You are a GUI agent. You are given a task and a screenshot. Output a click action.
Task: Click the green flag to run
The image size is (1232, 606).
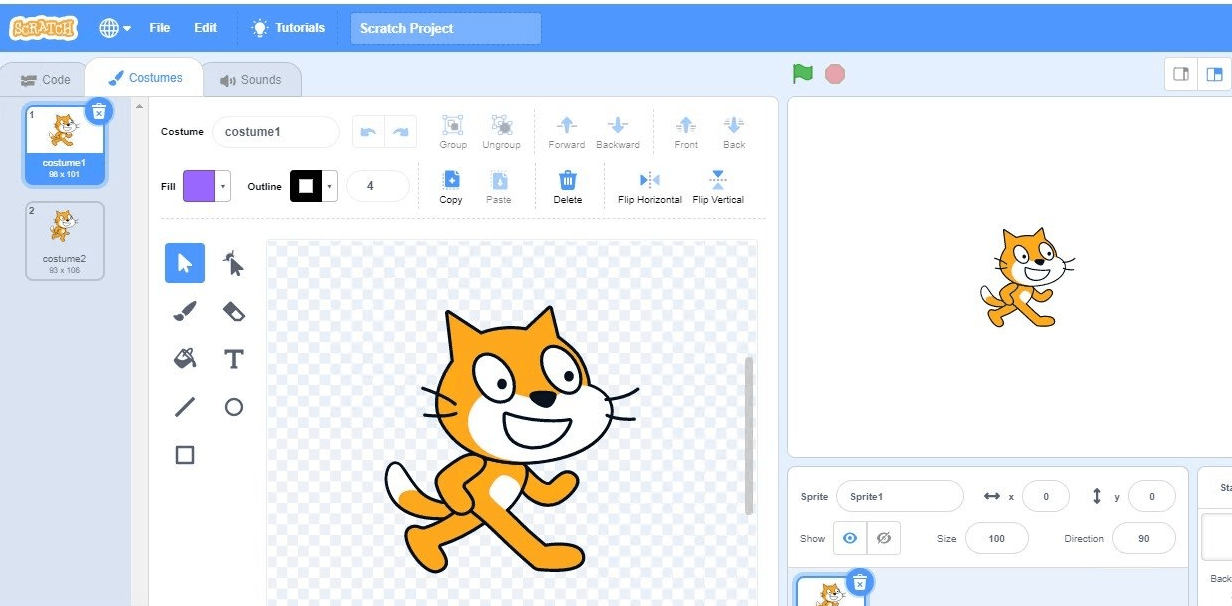[802, 74]
